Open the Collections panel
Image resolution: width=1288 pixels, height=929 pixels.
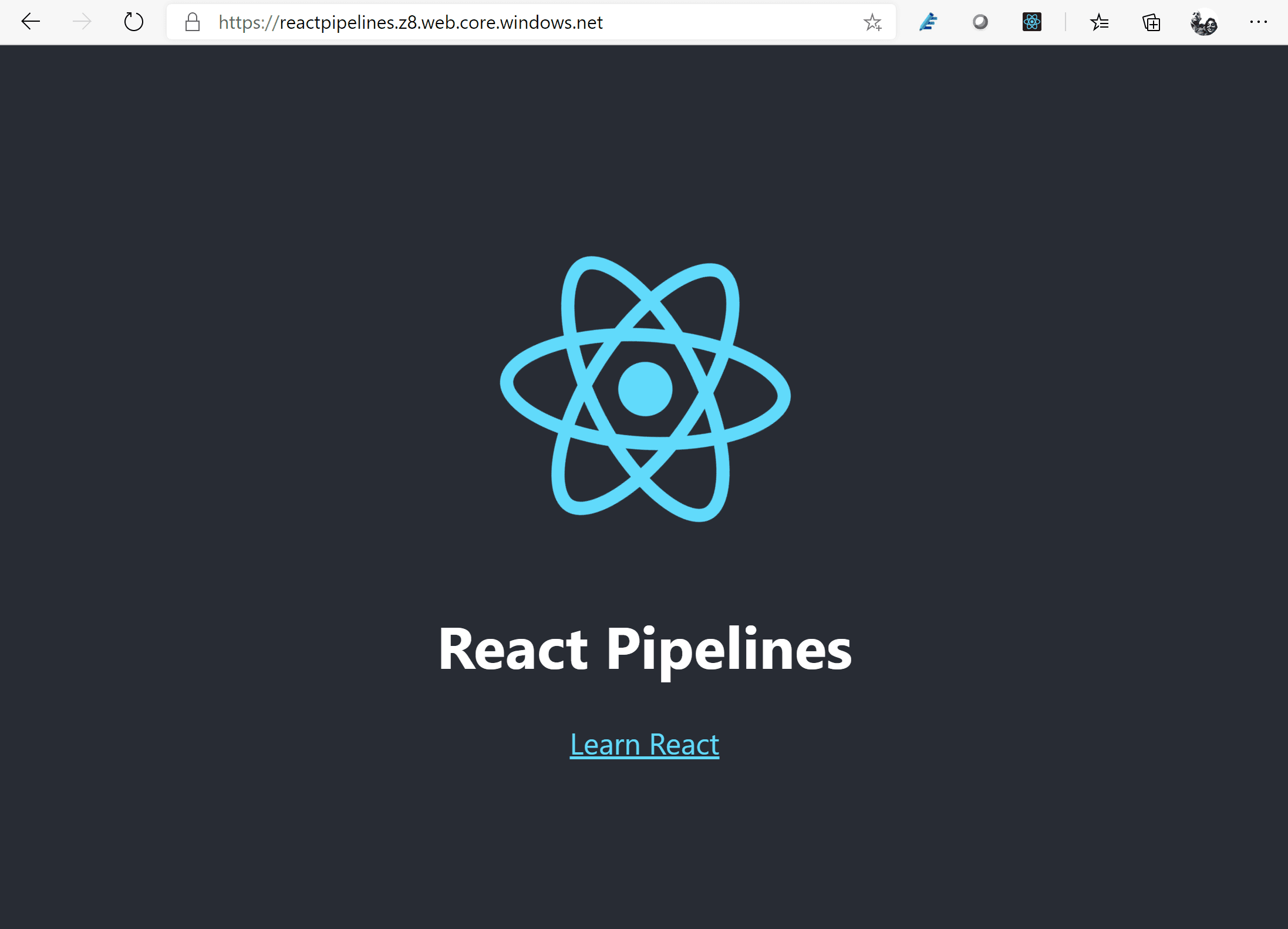point(1151,22)
